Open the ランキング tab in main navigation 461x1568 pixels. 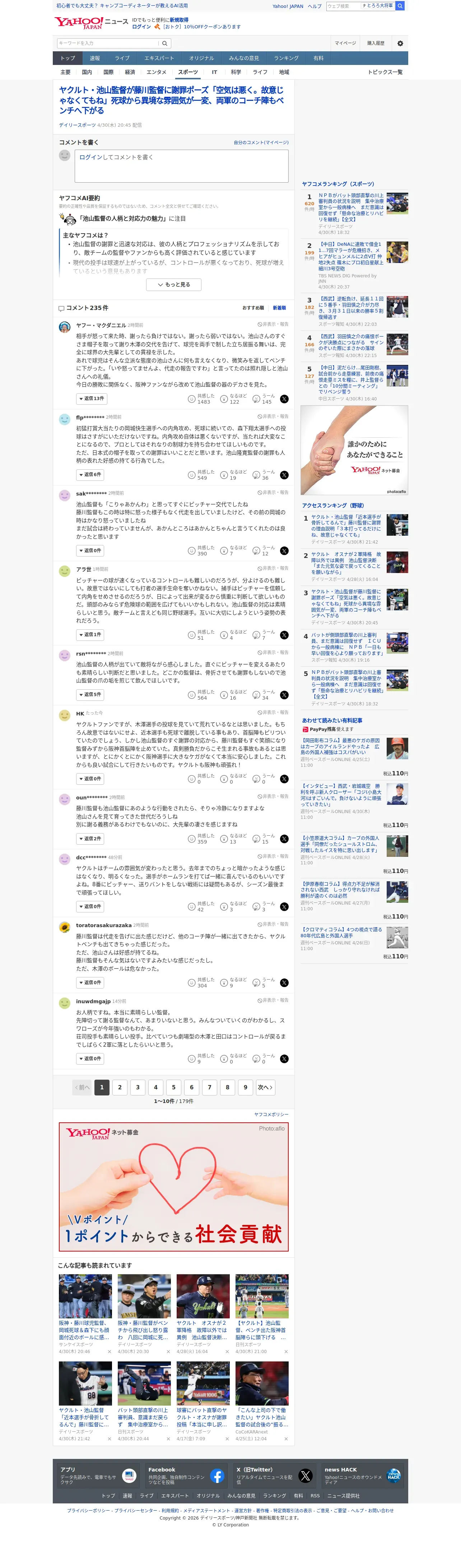[286, 58]
